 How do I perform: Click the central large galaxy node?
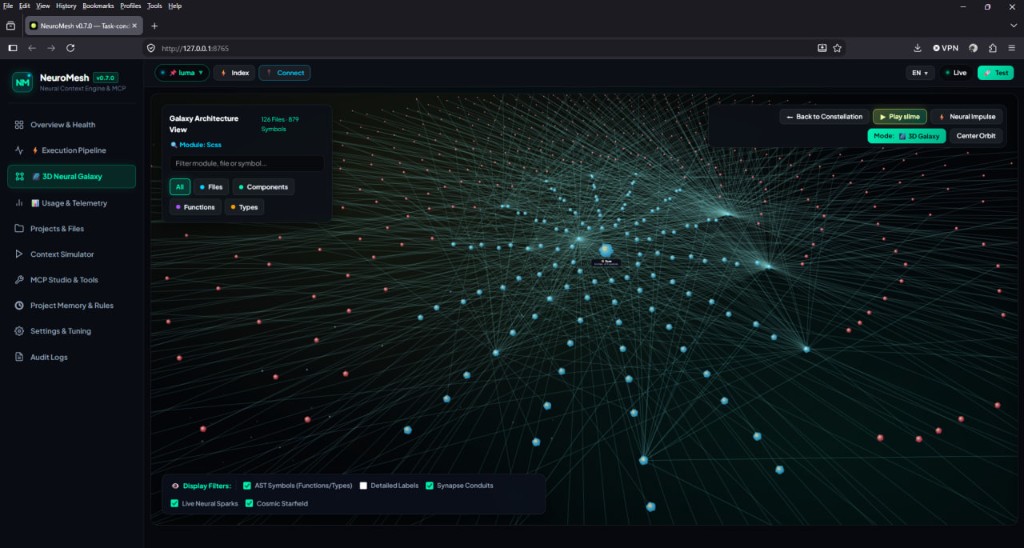point(606,250)
